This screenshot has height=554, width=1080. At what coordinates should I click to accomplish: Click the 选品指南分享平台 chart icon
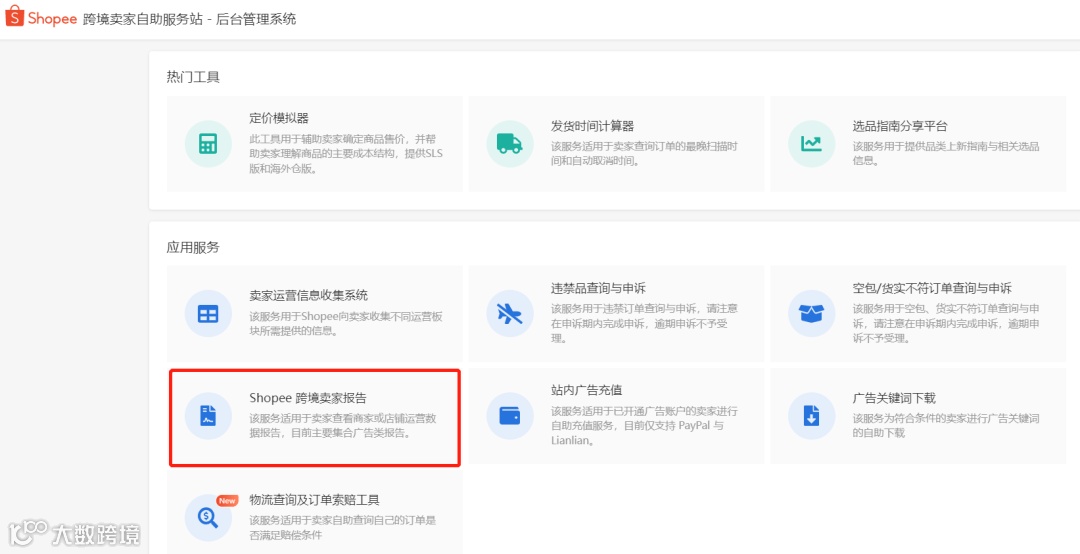point(811,143)
